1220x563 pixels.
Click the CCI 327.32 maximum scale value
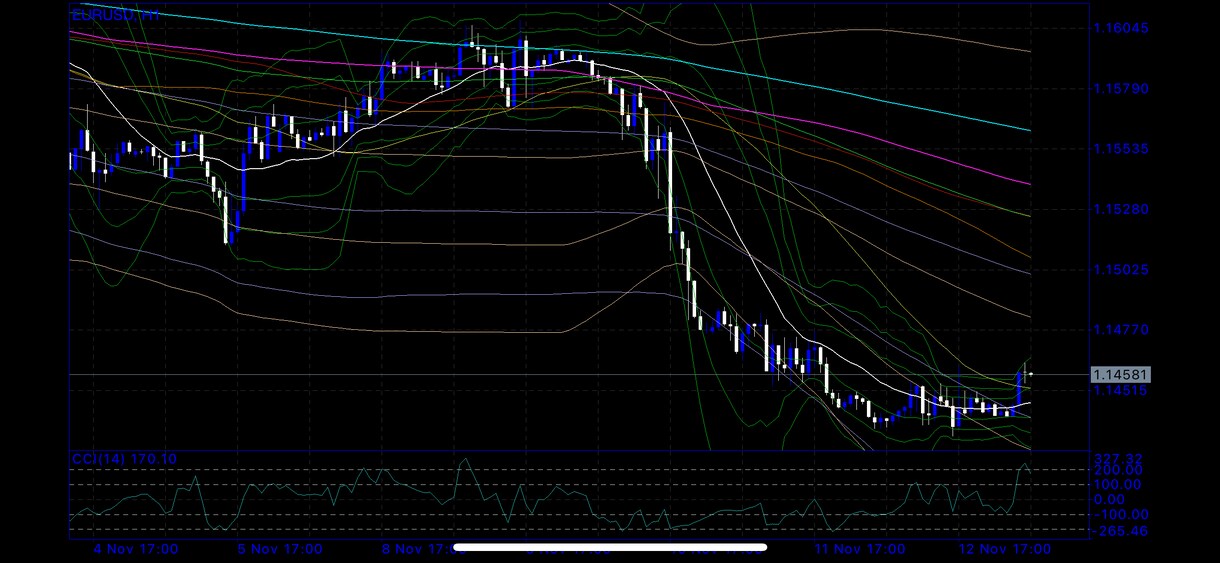1119,458
